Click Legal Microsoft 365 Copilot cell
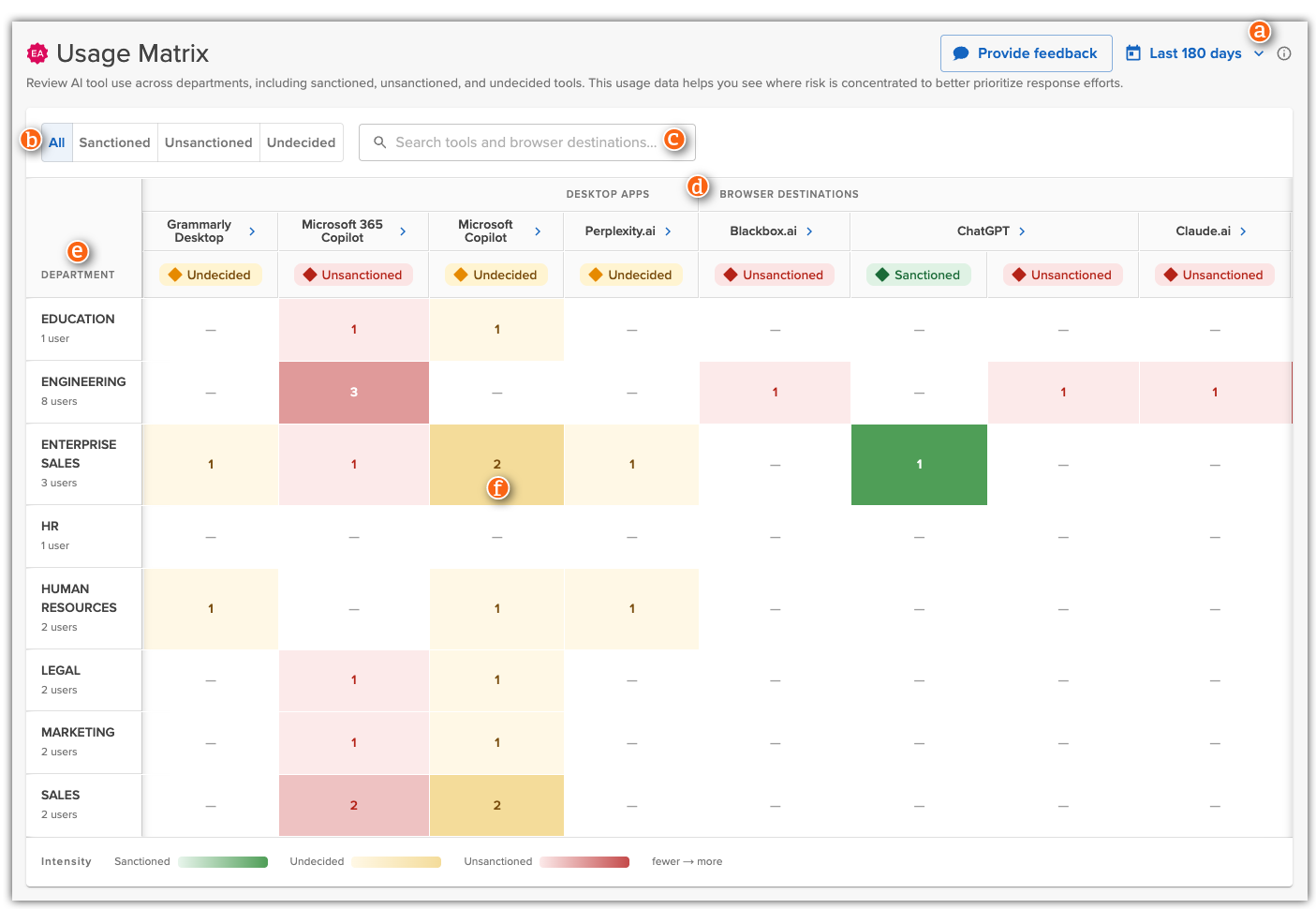The height and width of the screenshot is (909, 1316). pos(354,680)
